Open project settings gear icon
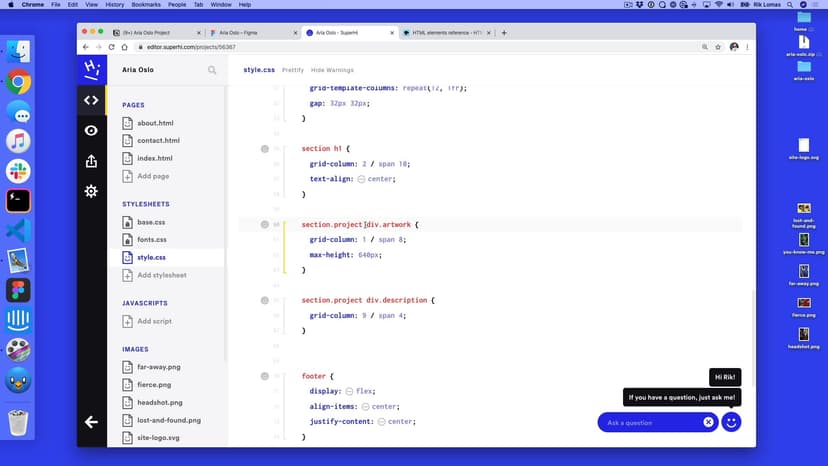The width and height of the screenshot is (828, 466). click(x=91, y=191)
